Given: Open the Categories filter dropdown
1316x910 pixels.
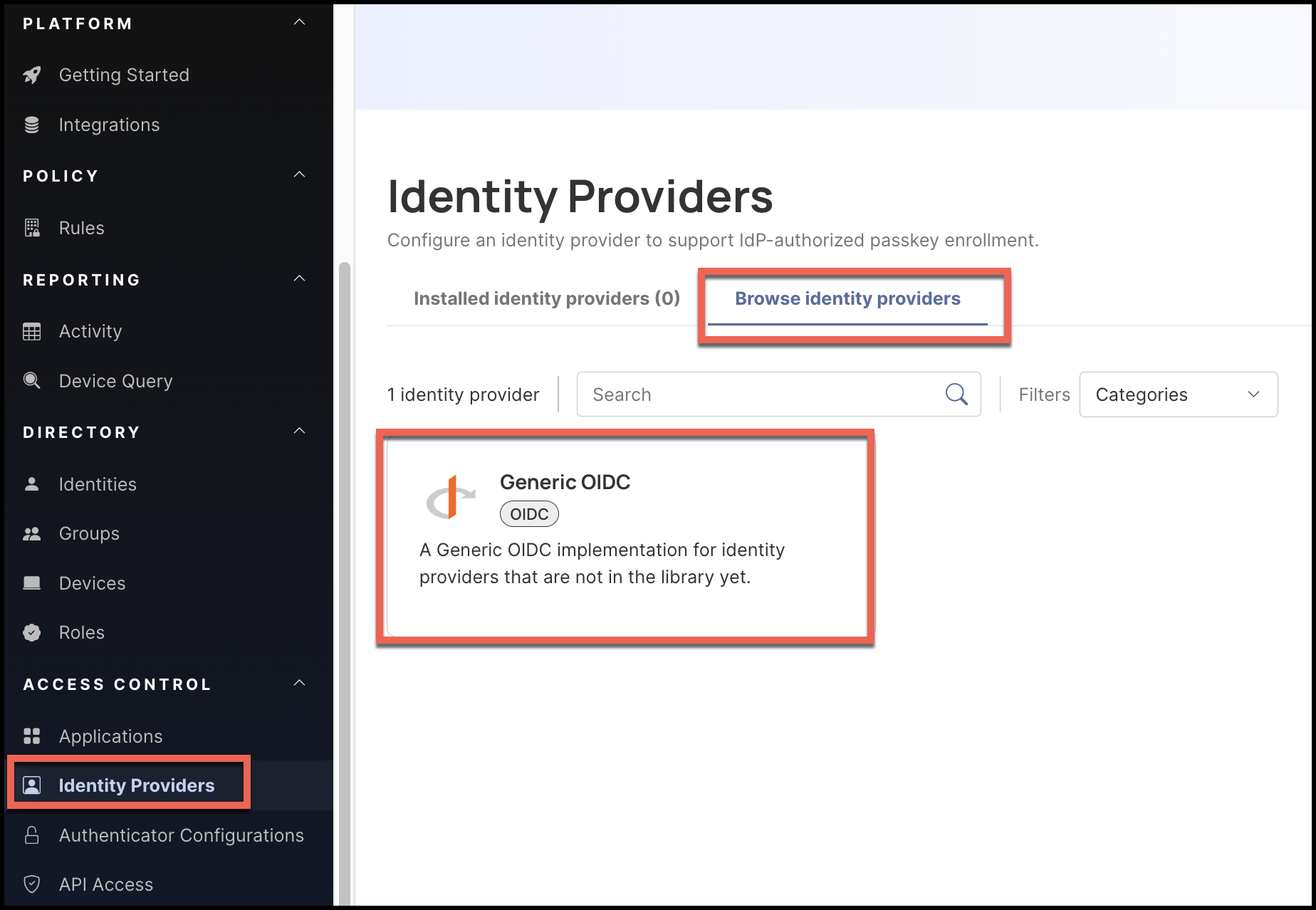Looking at the screenshot, I should pos(1178,394).
